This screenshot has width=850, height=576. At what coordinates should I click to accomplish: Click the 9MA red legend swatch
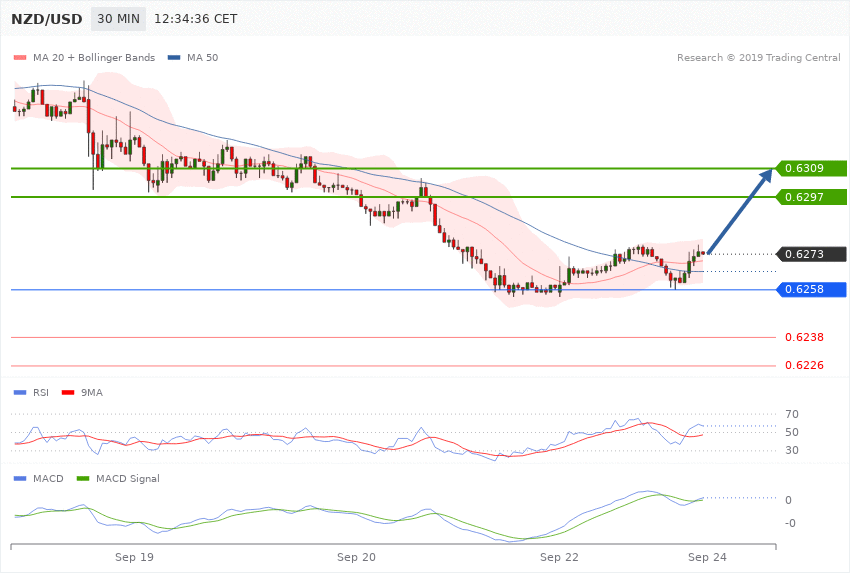tap(68, 393)
